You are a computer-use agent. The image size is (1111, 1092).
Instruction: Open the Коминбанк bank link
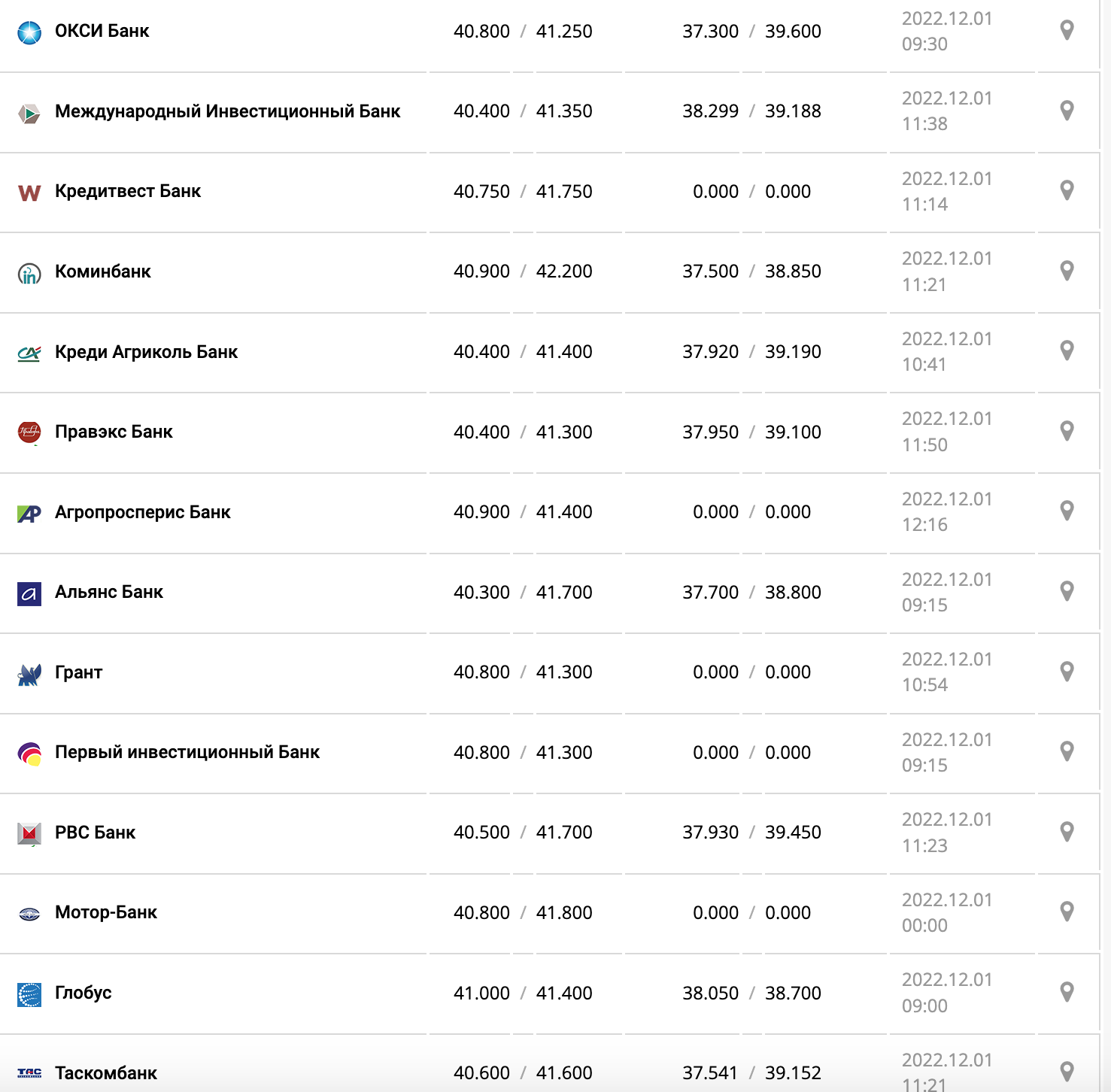pyautogui.click(x=103, y=271)
